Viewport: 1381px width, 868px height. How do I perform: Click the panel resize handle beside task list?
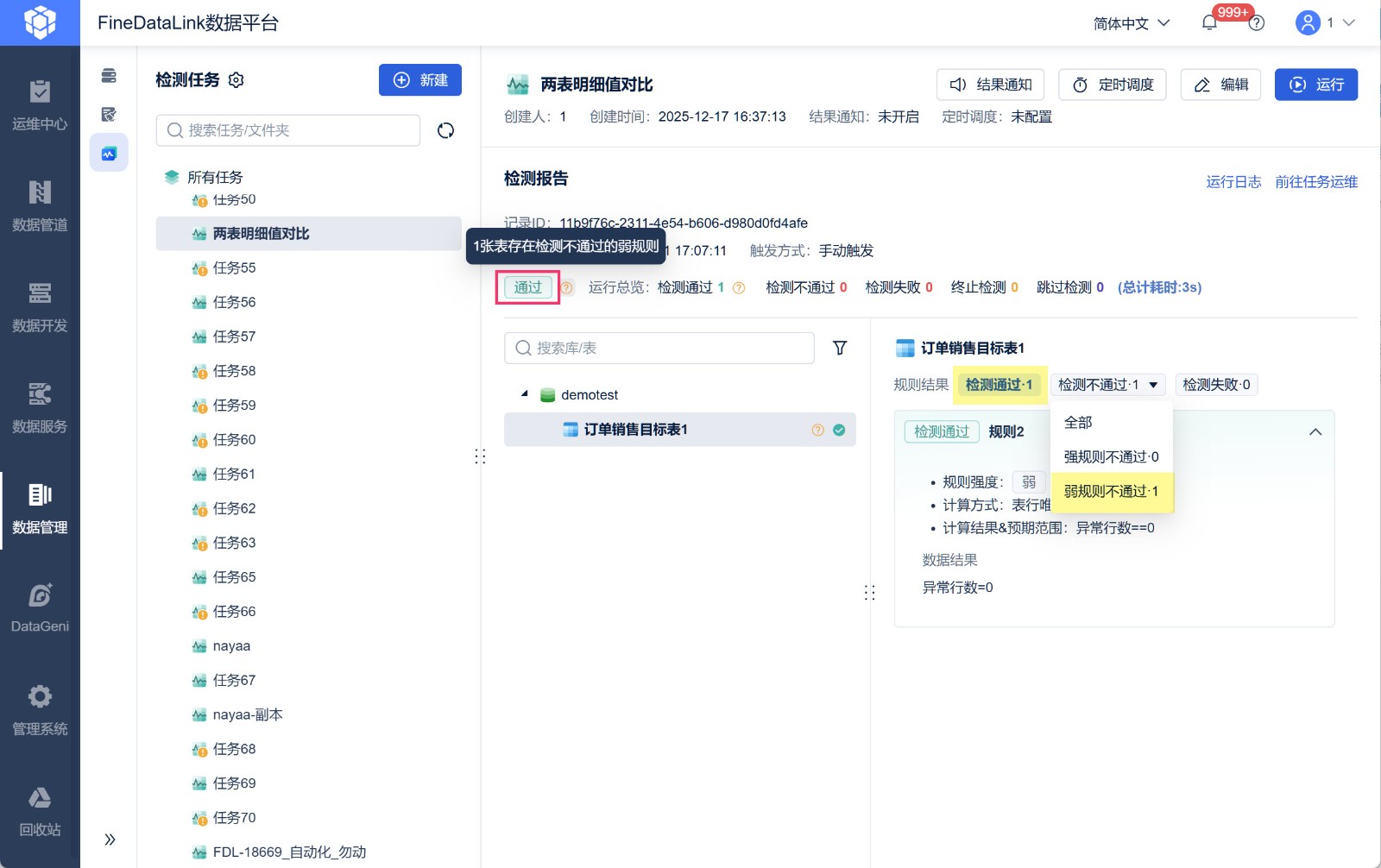tap(480, 456)
